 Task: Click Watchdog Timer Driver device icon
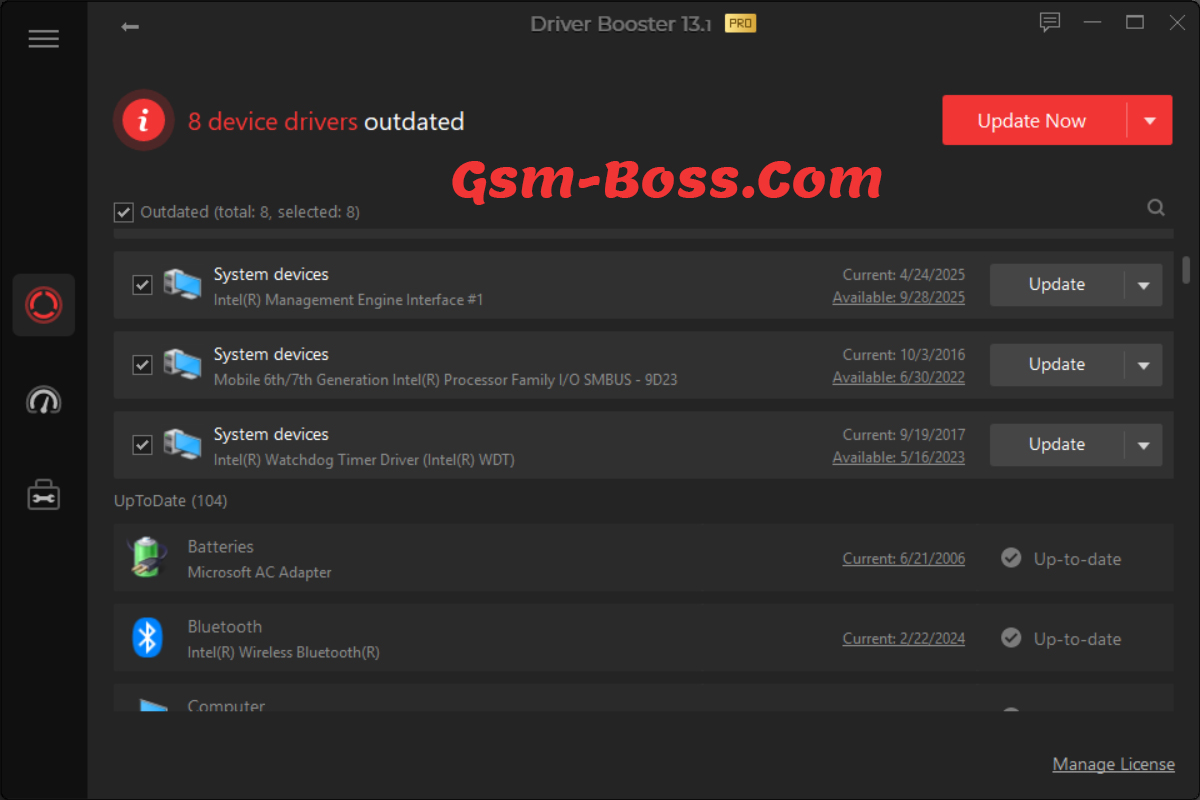[181, 445]
